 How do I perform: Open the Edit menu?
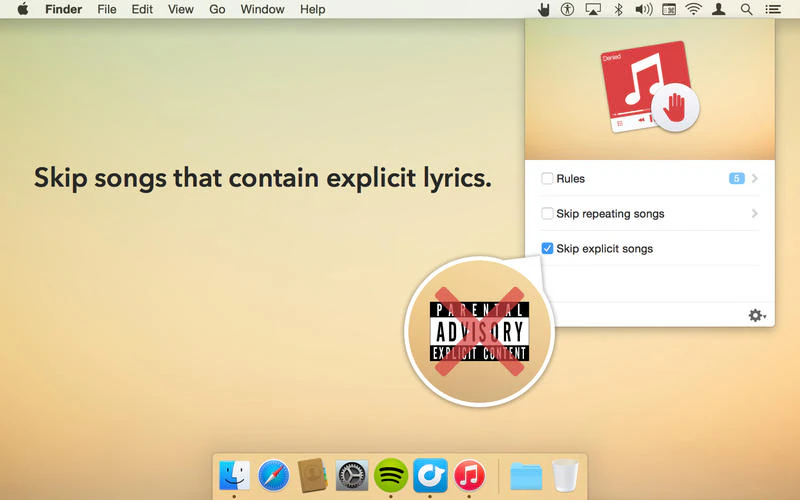142,9
